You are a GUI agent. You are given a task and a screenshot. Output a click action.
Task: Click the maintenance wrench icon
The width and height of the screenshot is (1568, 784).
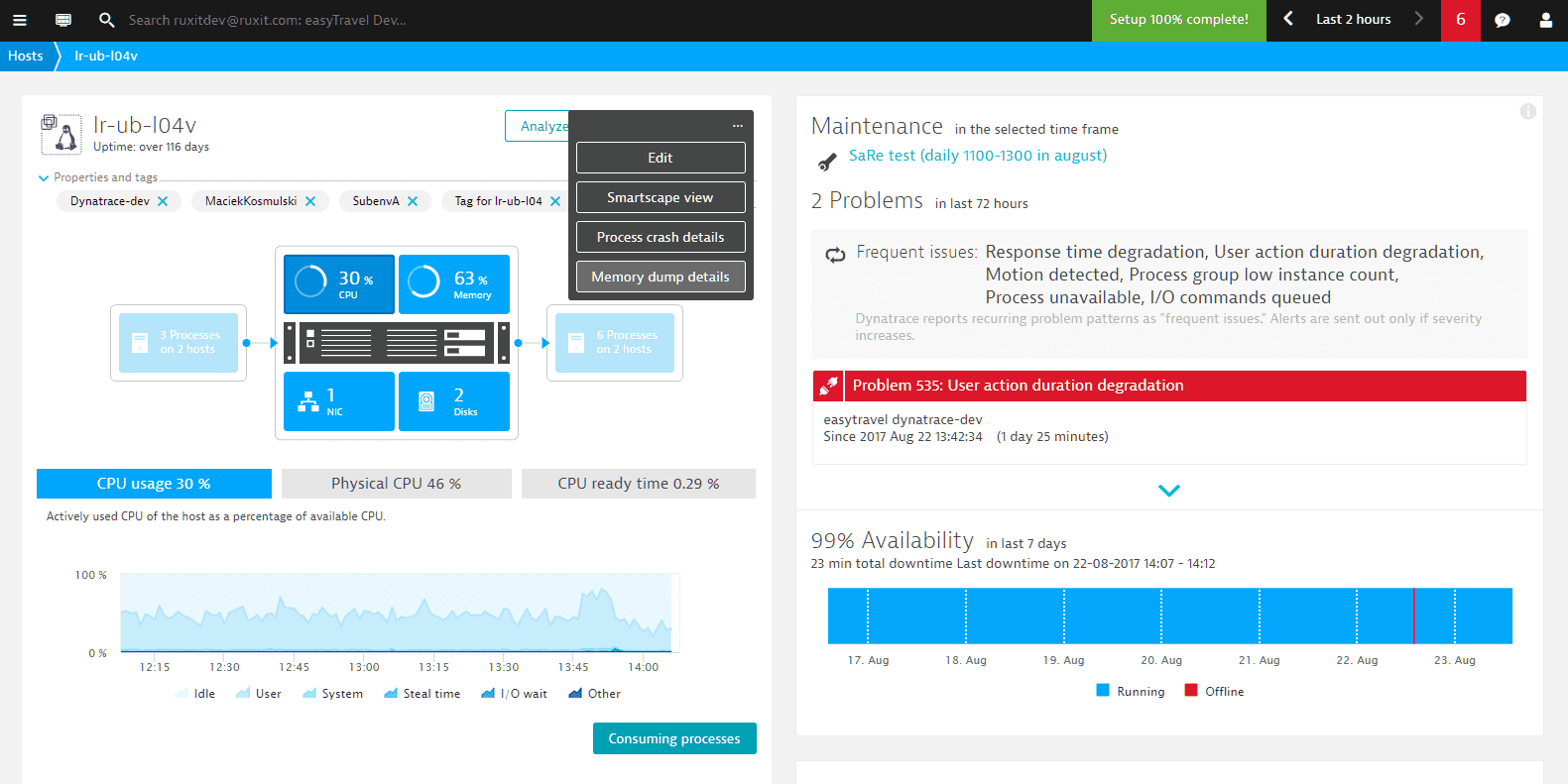827,162
